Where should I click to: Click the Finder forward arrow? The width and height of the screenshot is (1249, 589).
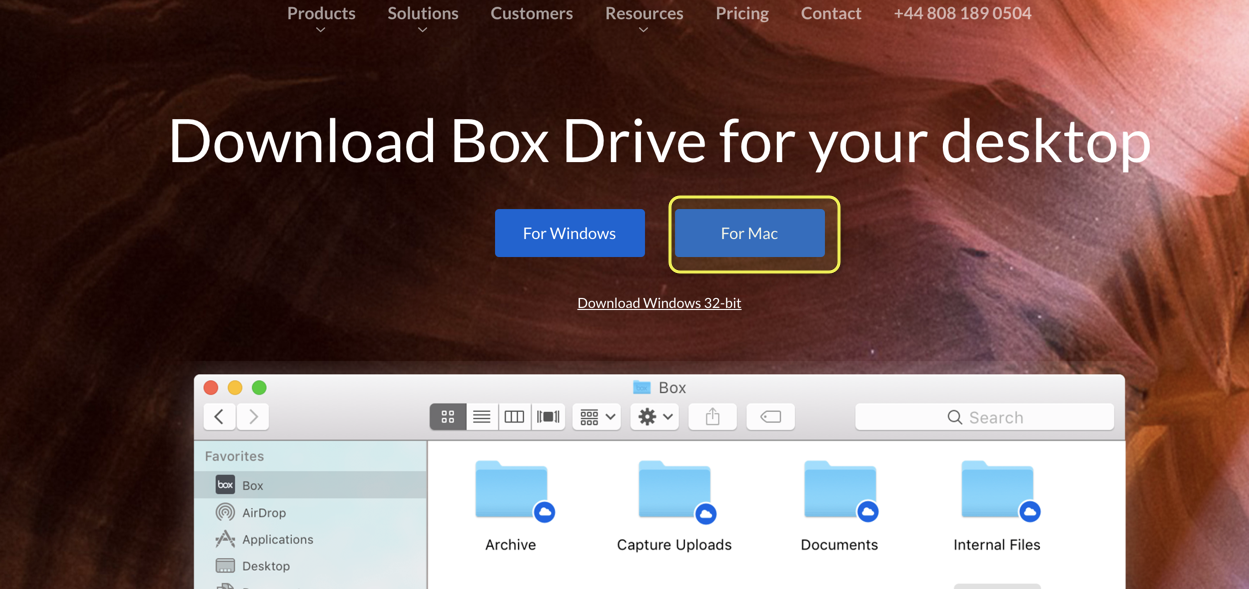[x=254, y=417]
